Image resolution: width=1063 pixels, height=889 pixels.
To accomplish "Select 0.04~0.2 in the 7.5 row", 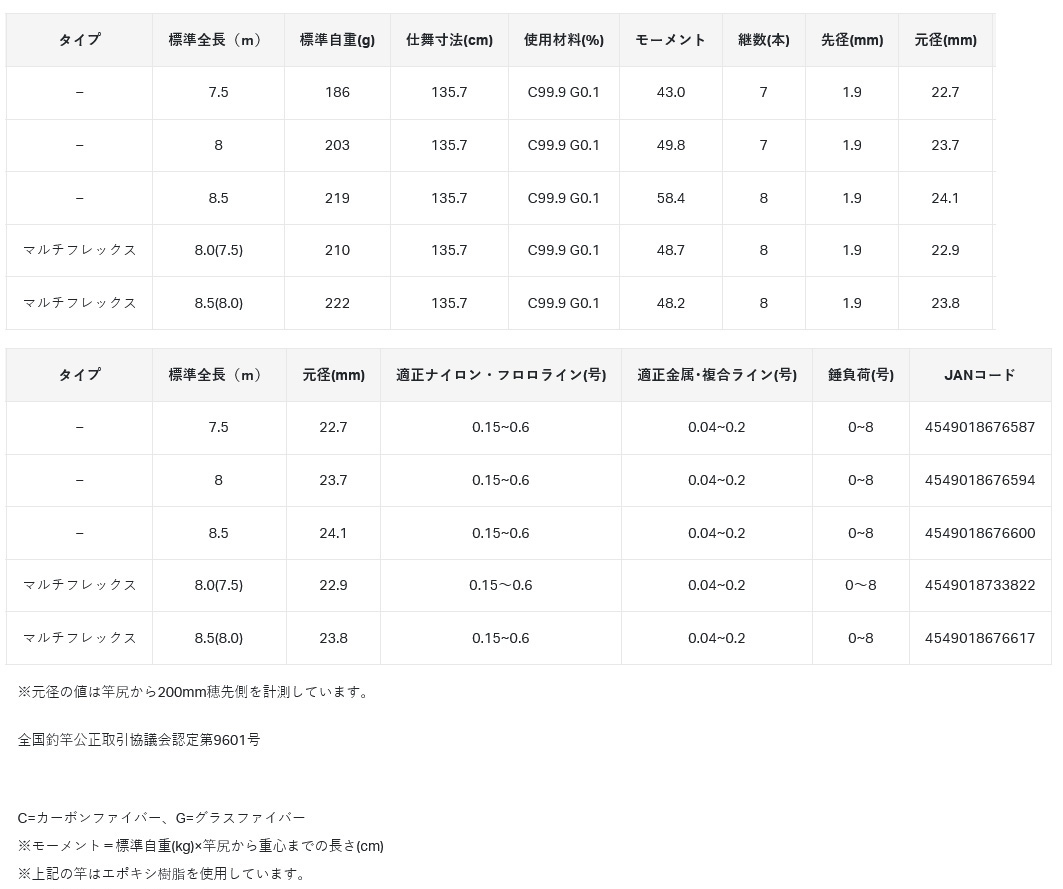I will [x=717, y=427].
